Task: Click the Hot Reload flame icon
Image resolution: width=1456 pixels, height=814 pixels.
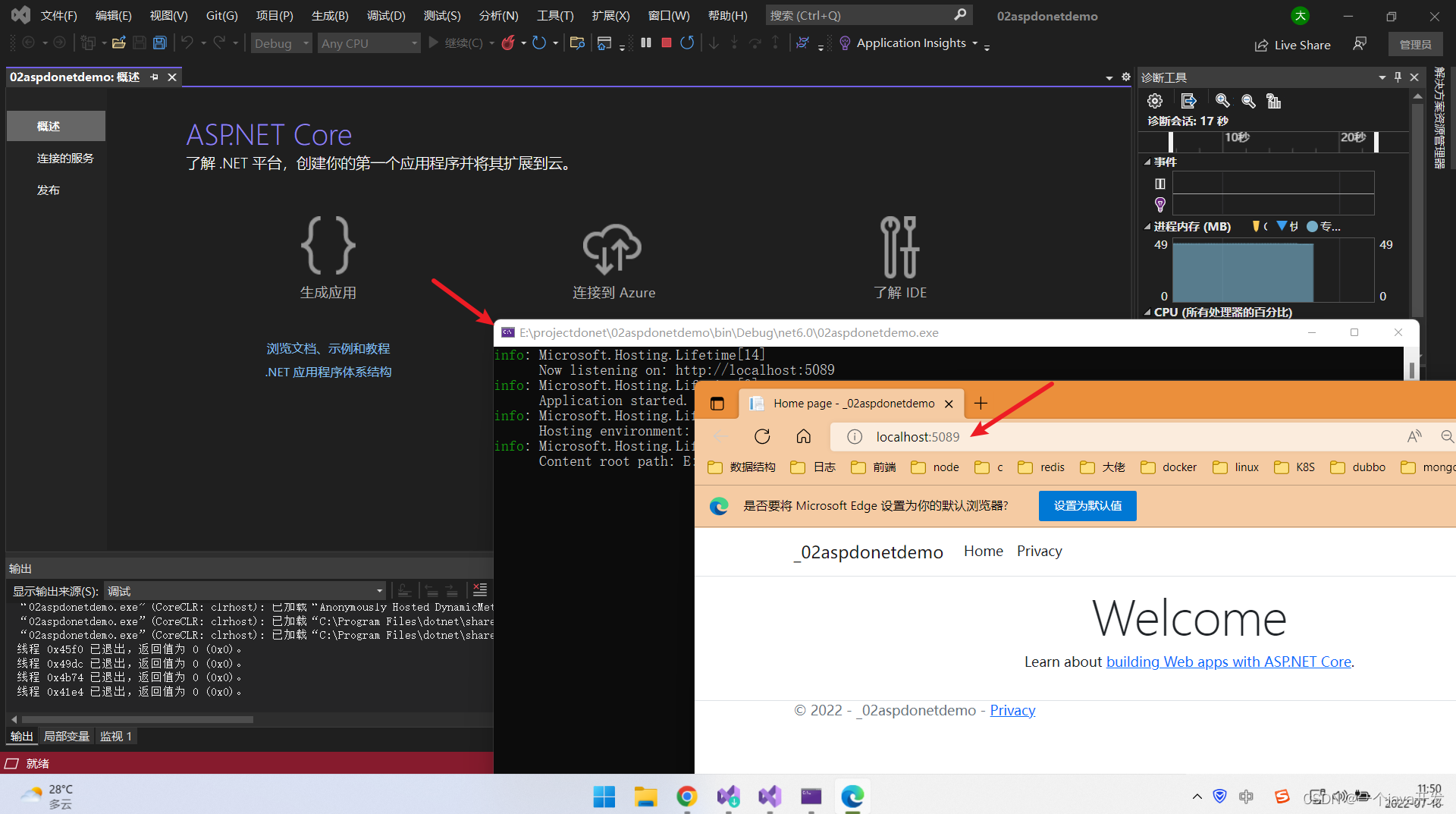Action: [x=508, y=43]
